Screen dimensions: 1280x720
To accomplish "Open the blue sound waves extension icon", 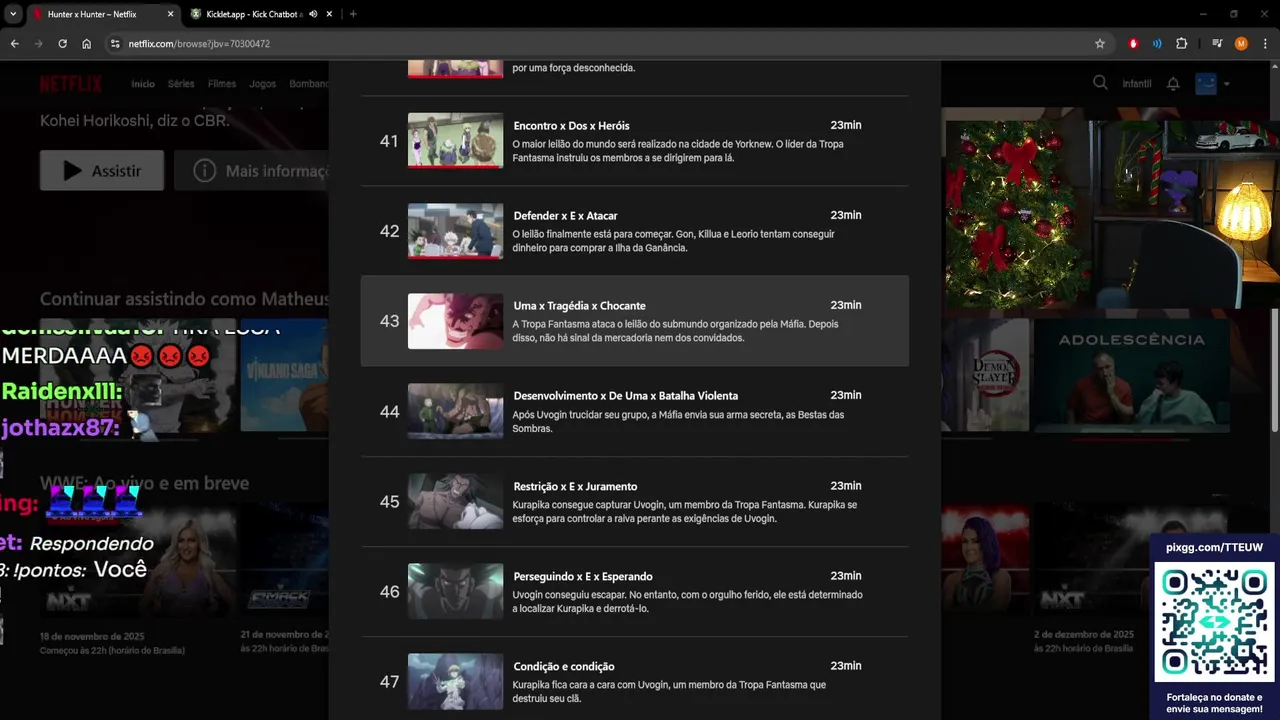I will pyautogui.click(x=1157, y=44).
